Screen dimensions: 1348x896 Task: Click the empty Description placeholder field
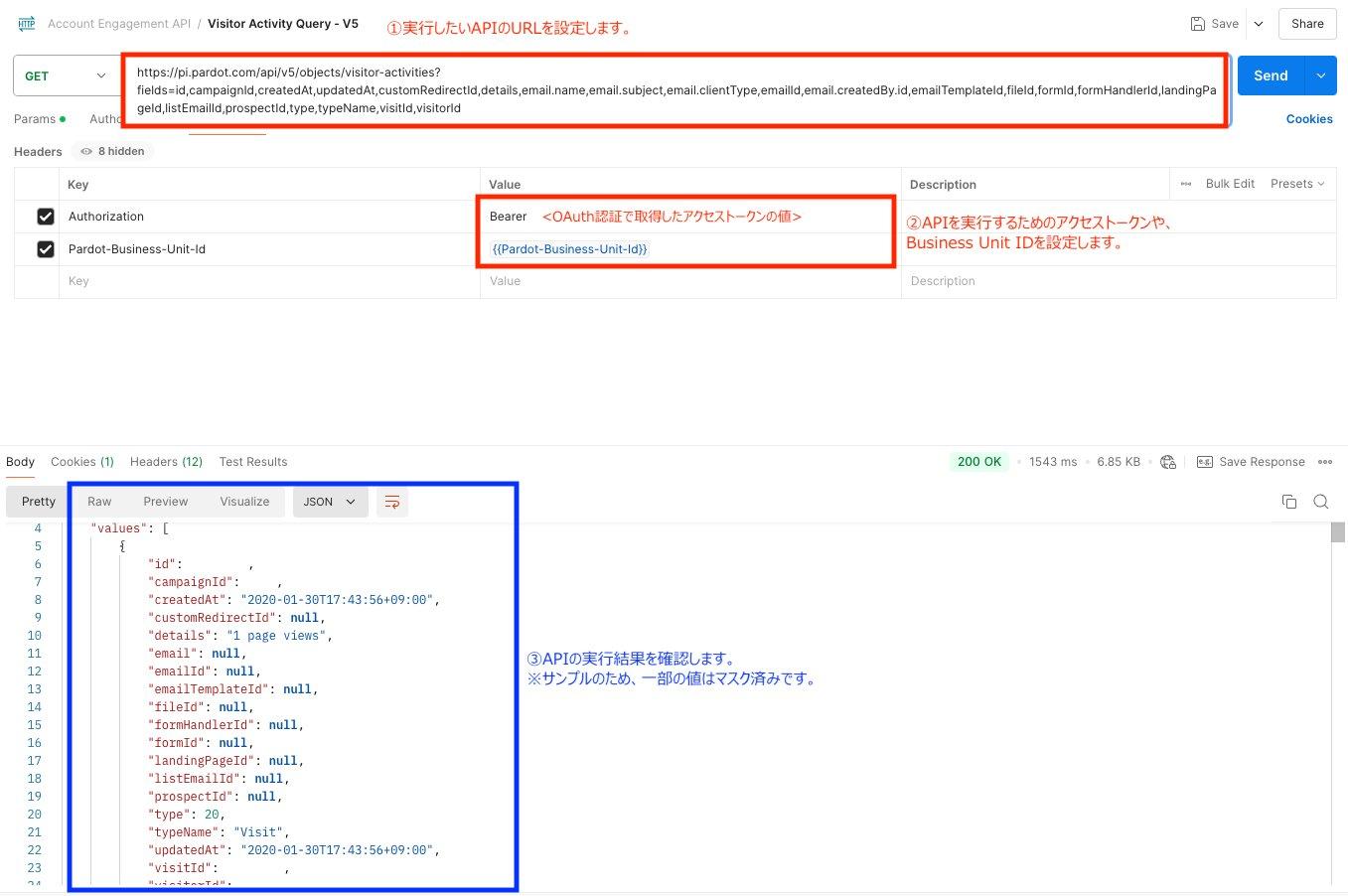point(1119,282)
